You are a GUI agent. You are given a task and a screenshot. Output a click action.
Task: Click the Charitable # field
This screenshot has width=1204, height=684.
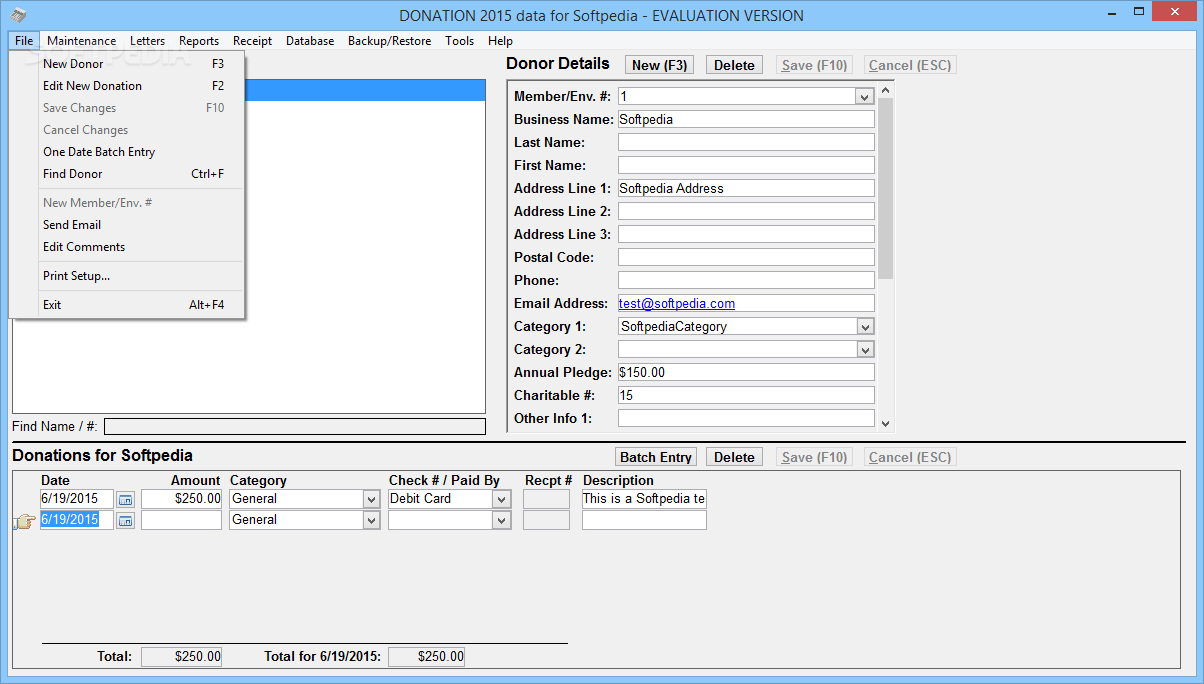[x=746, y=395]
